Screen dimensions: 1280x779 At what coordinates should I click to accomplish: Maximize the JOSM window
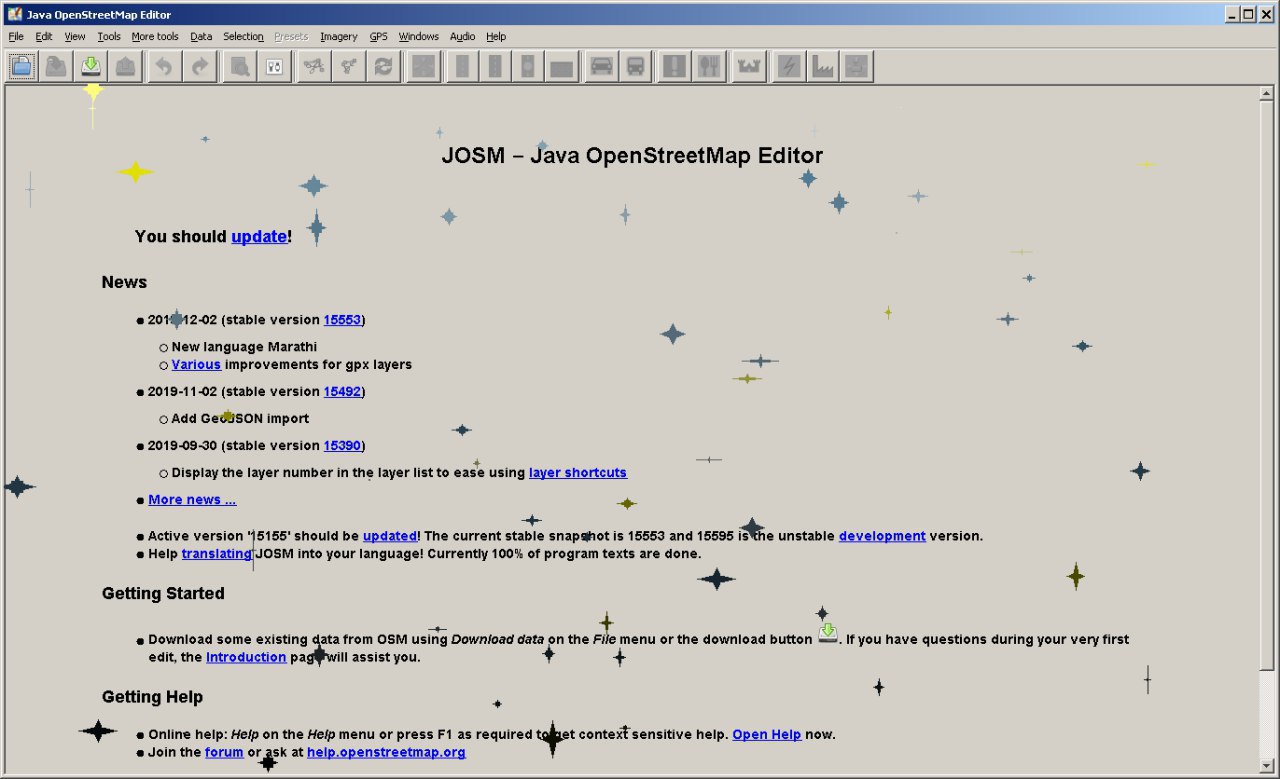tap(1249, 14)
